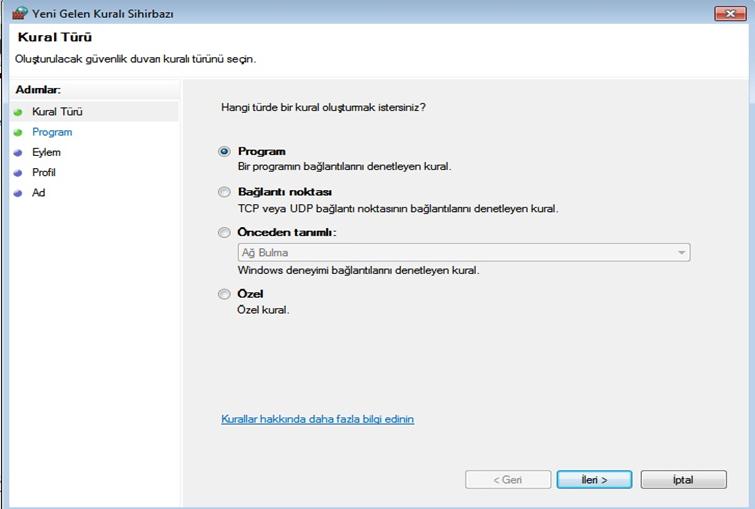Click the 'Özel kural.' description text
This screenshot has width=755, height=509.
point(263,310)
